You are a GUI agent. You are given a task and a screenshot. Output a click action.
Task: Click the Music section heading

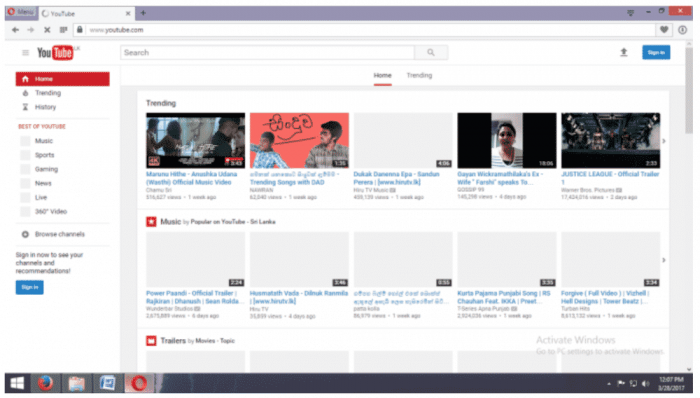click(171, 222)
